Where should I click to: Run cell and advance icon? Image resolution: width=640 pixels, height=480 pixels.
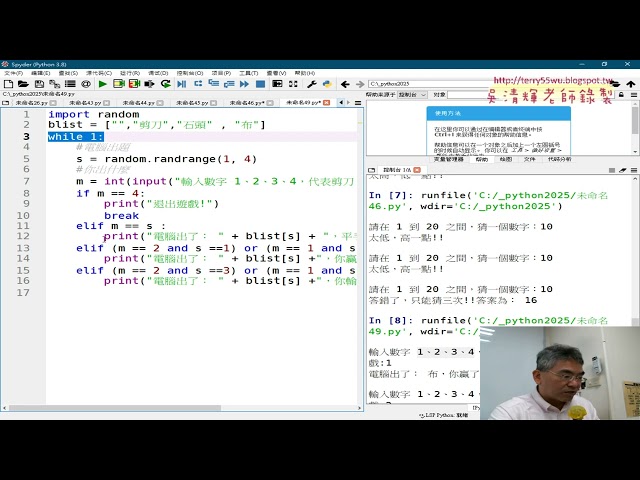point(134,84)
